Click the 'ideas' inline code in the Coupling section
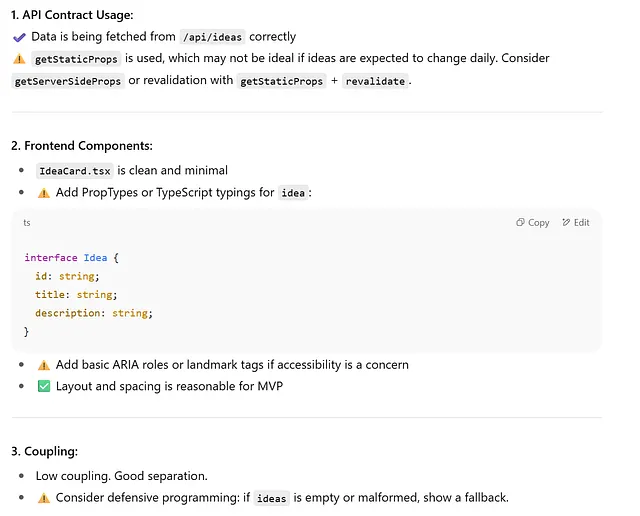 point(272,498)
